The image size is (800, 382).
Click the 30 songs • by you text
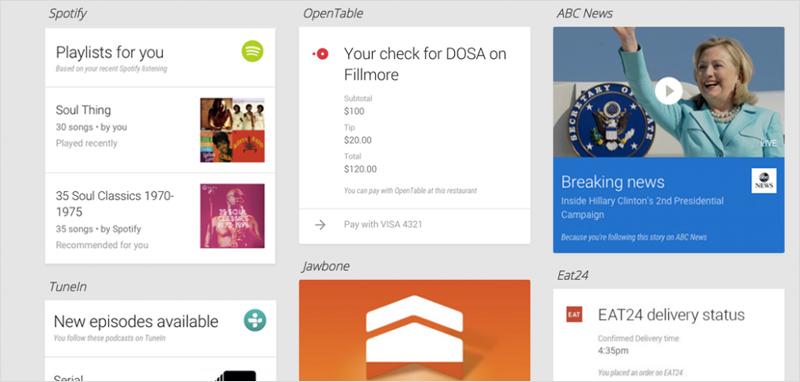(x=91, y=127)
